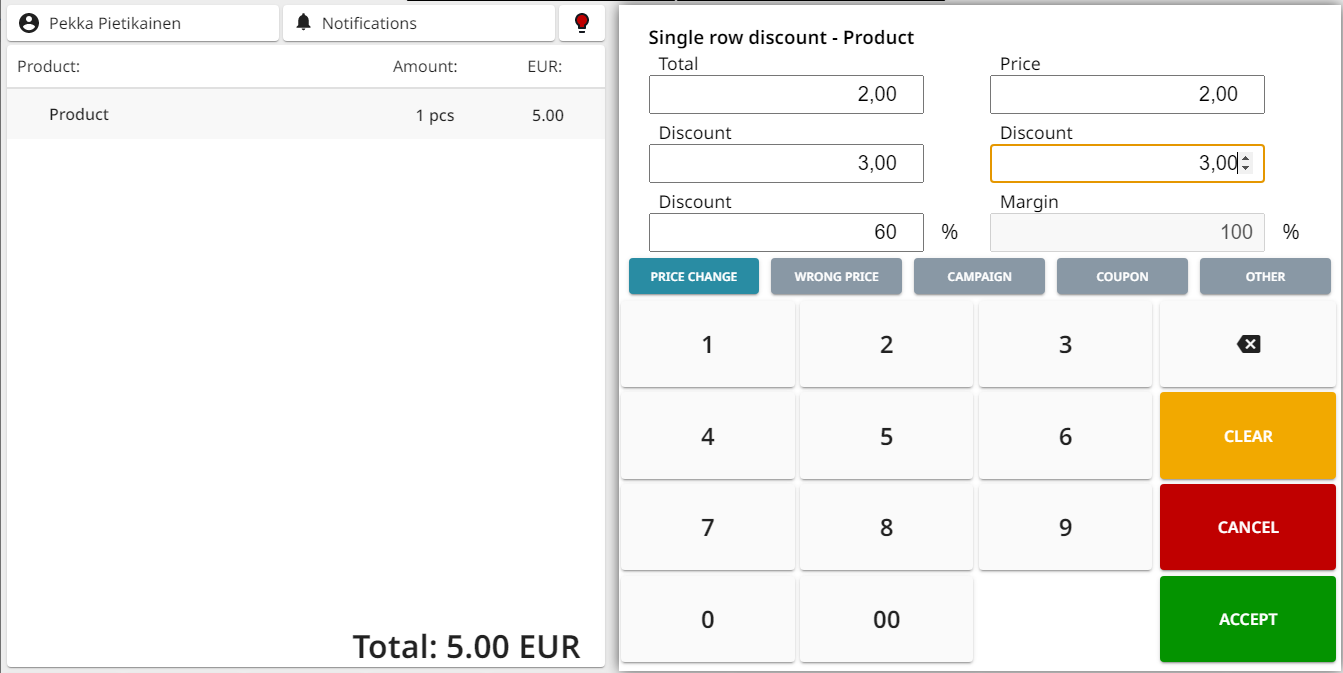Viewport: 1343px width, 673px height.
Task: Select the PRICE CHANGE discount reason
Action: point(694,276)
